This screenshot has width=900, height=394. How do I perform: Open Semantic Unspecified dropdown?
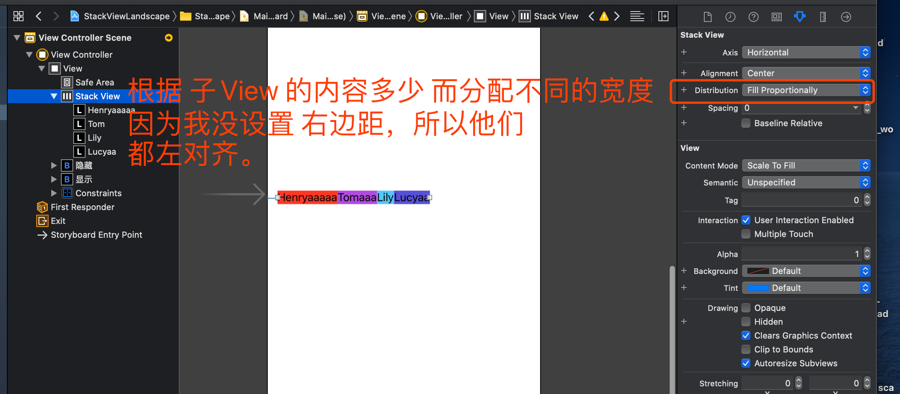click(806, 183)
